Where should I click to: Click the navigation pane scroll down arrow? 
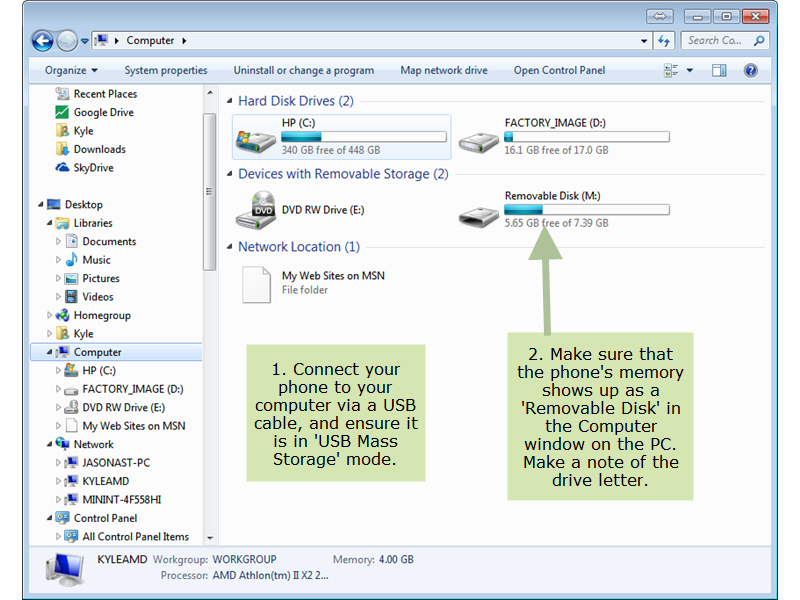click(x=210, y=538)
